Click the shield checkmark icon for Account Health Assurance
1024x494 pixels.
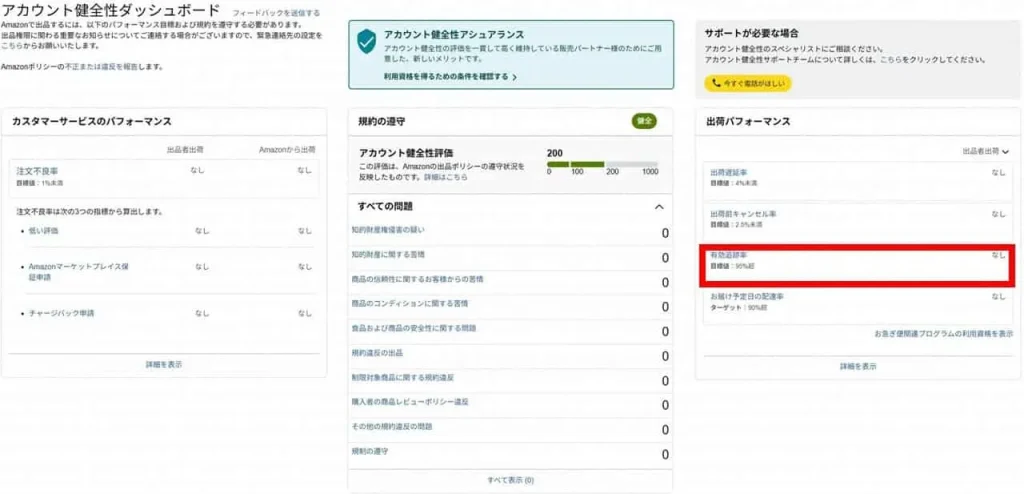point(366,41)
